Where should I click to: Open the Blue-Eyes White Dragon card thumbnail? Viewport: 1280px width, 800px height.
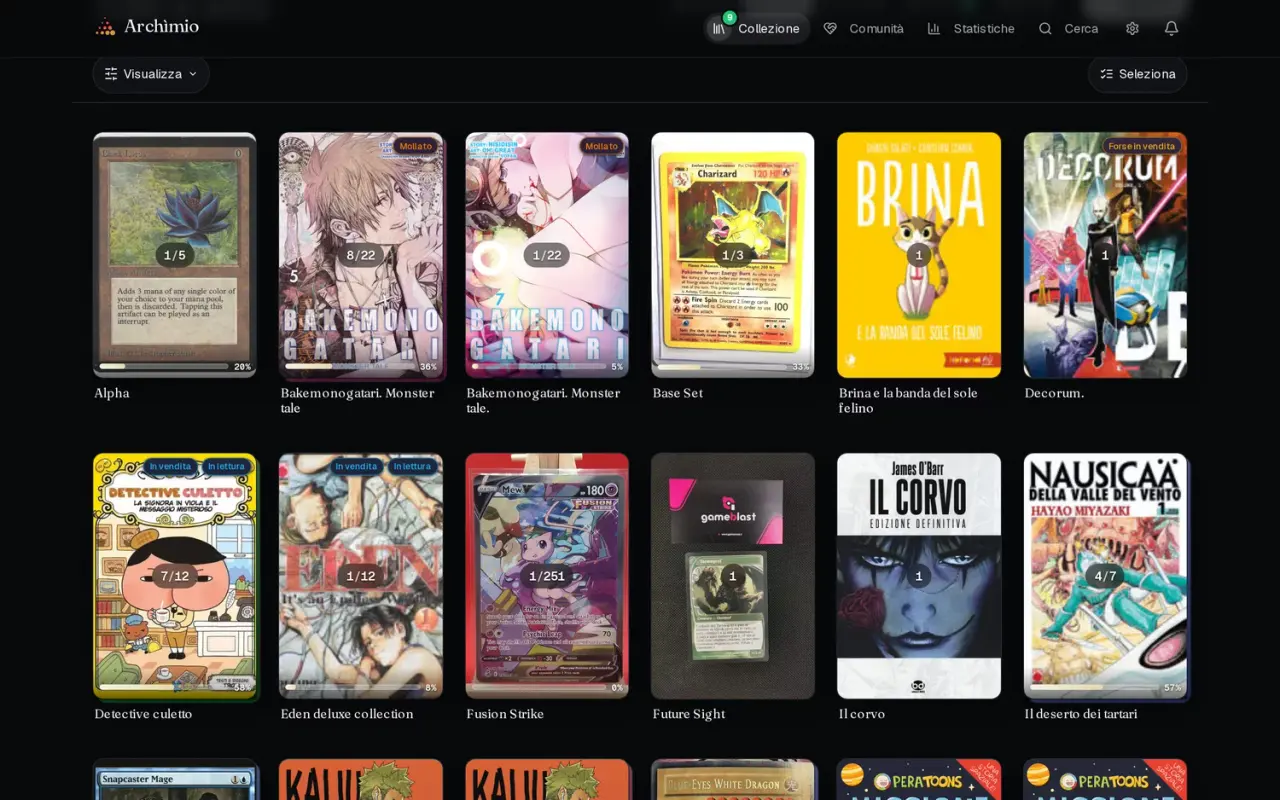733,780
